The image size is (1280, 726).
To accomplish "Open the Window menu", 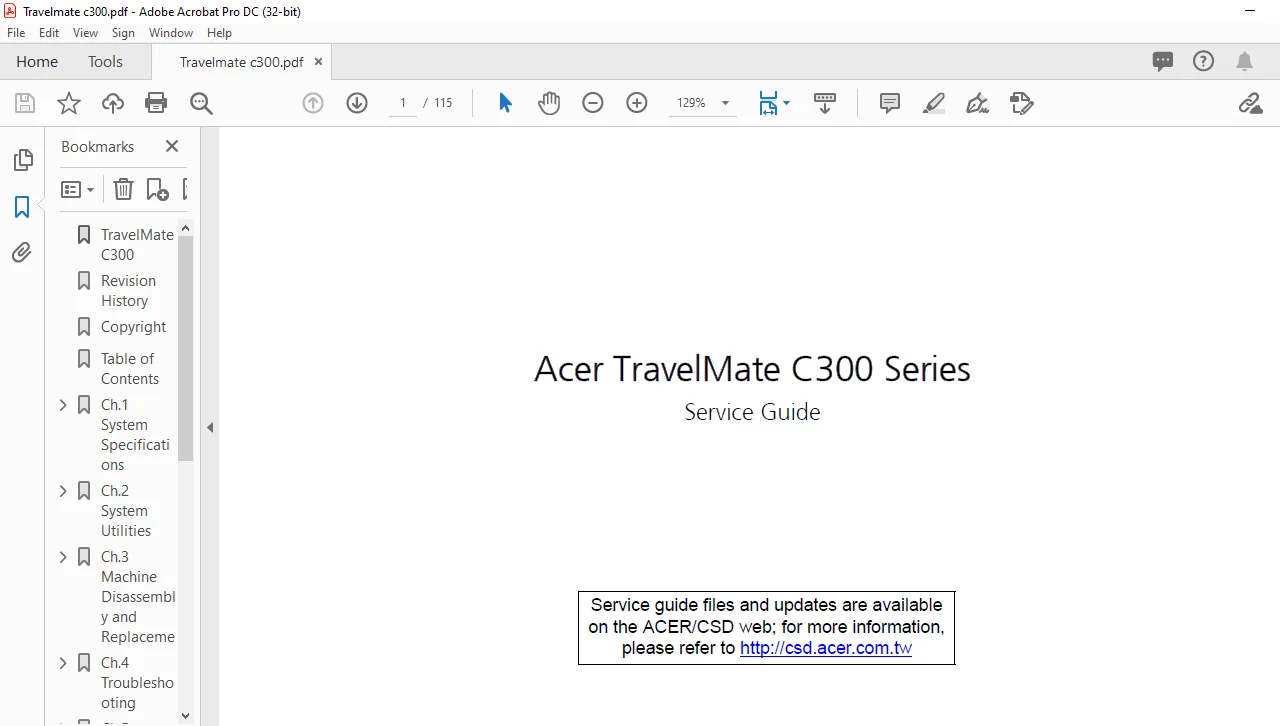I will 171,33.
